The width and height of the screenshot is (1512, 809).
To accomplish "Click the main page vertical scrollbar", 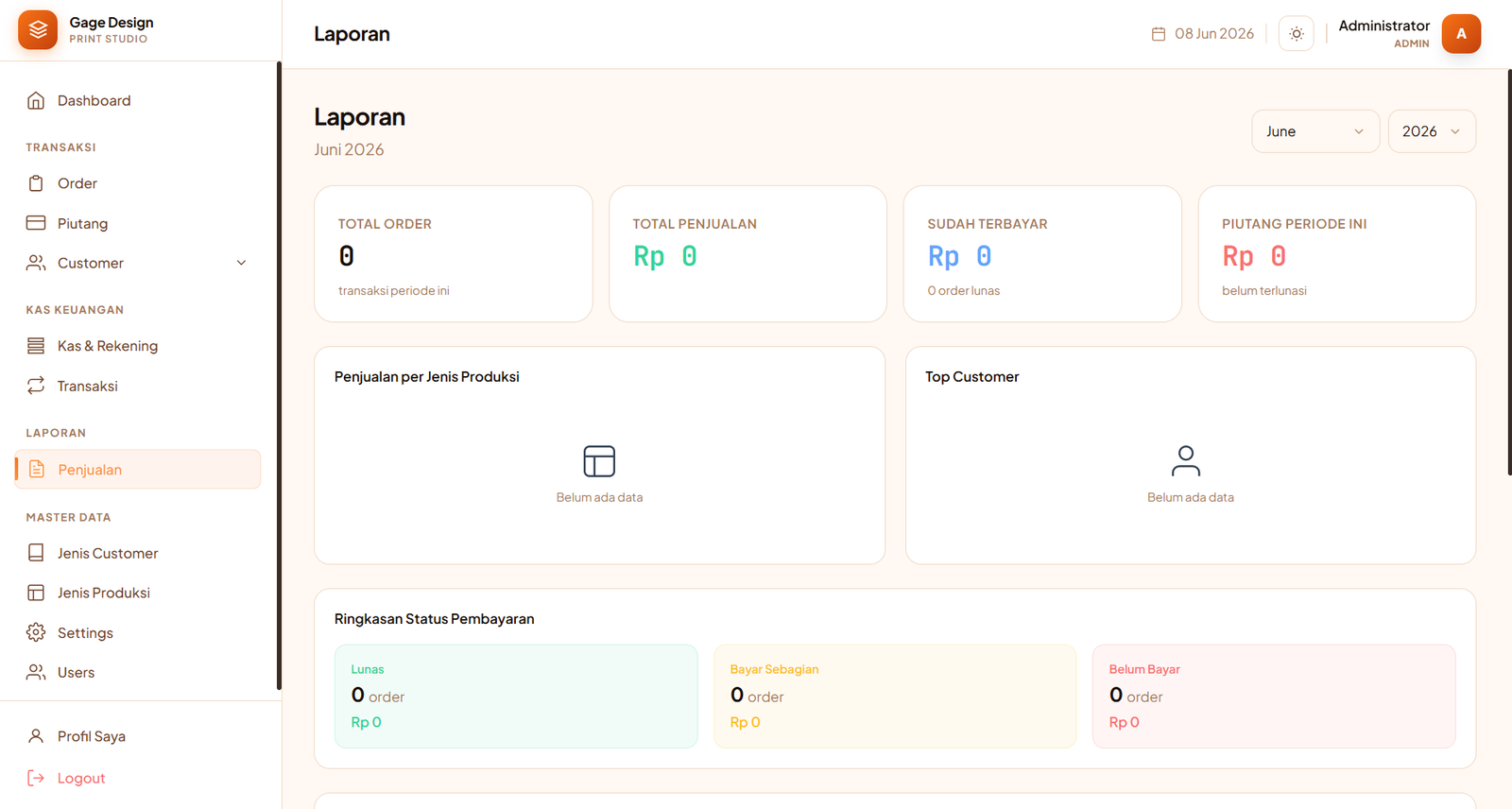I will coord(1509,272).
